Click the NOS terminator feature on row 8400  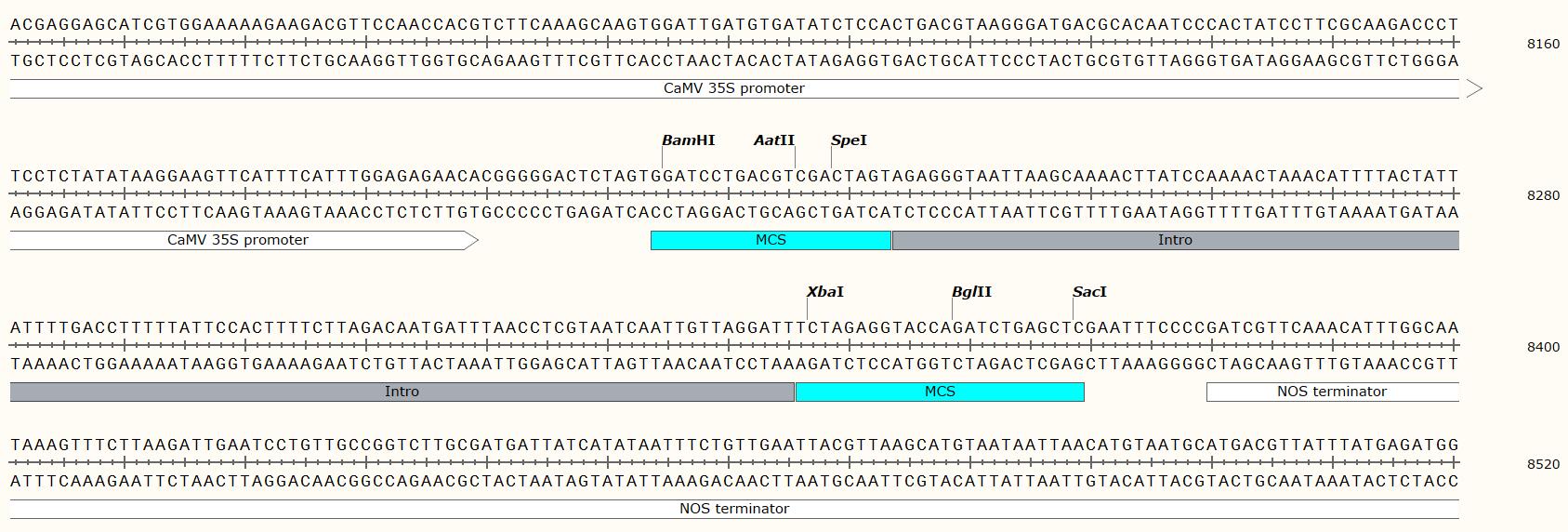(x=1331, y=392)
